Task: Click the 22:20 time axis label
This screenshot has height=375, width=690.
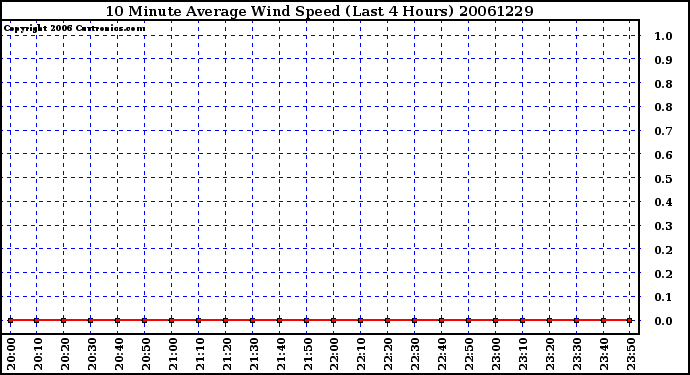Action: pyautogui.click(x=388, y=355)
